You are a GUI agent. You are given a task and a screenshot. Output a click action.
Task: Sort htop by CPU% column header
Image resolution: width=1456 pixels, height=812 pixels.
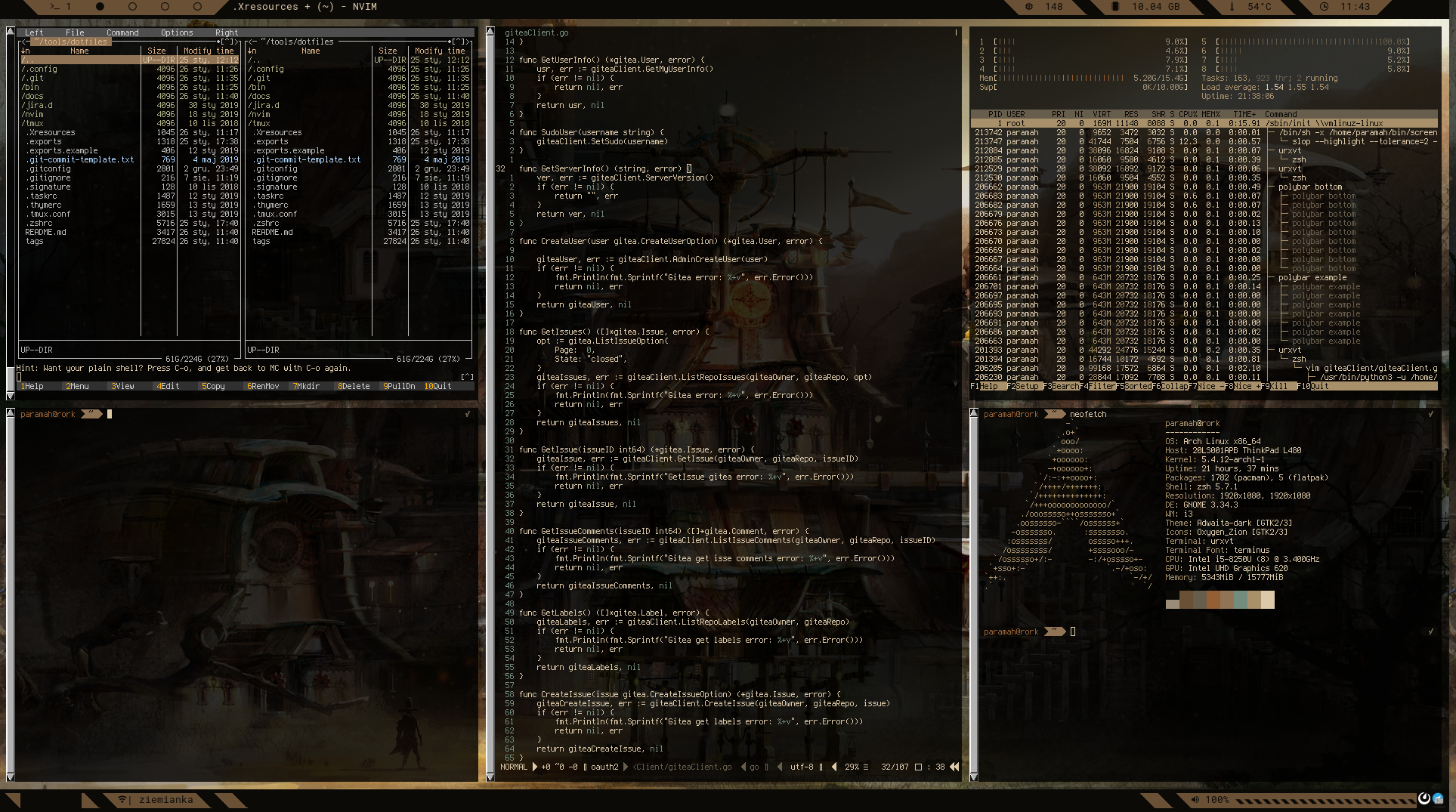pyautogui.click(x=1188, y=115)
